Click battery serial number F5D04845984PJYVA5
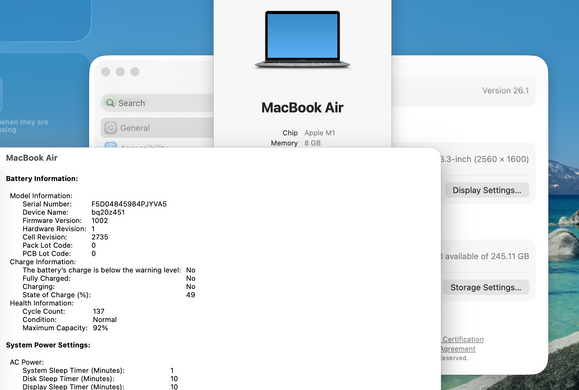 129,204
